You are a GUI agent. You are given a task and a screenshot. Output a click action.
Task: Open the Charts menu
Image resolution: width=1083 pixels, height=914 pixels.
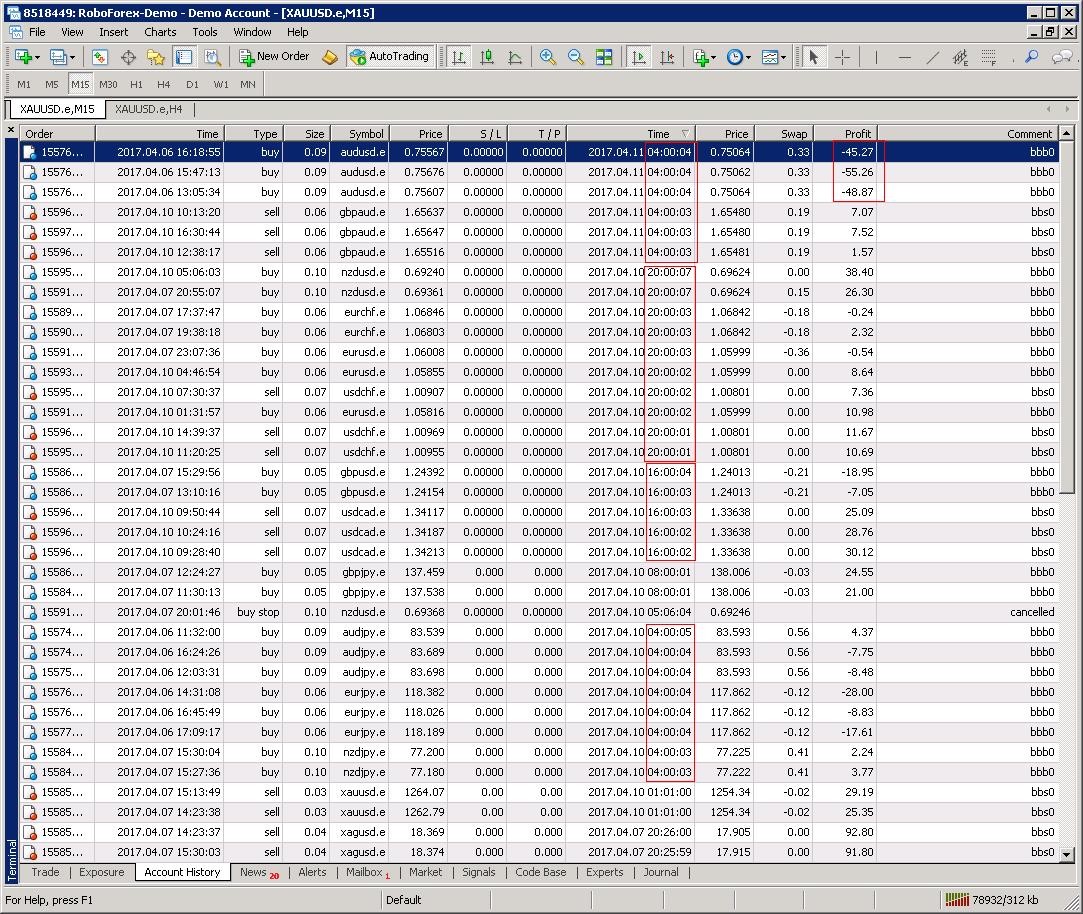160,32
